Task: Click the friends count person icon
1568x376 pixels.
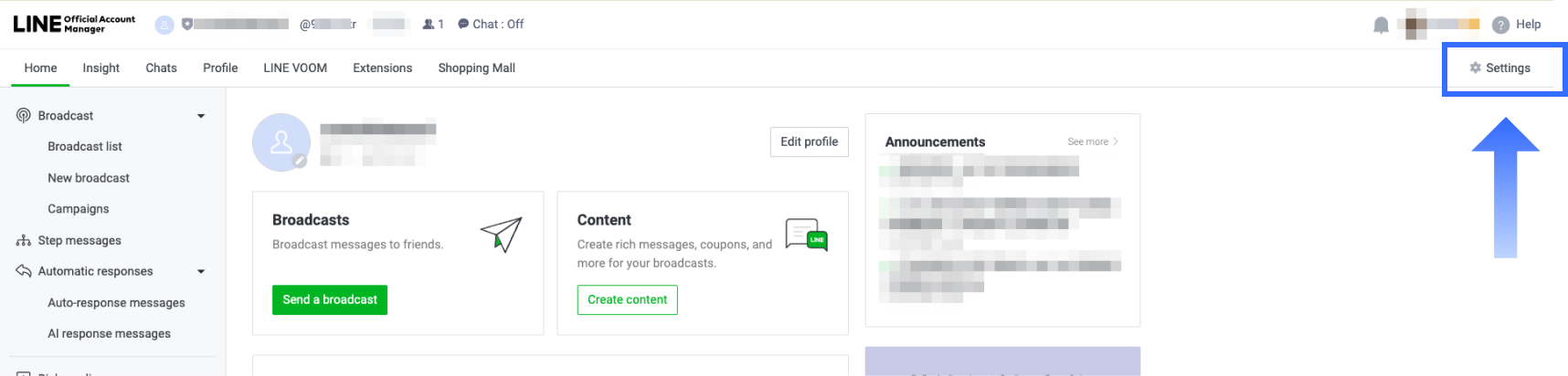Action: [428, 25]
